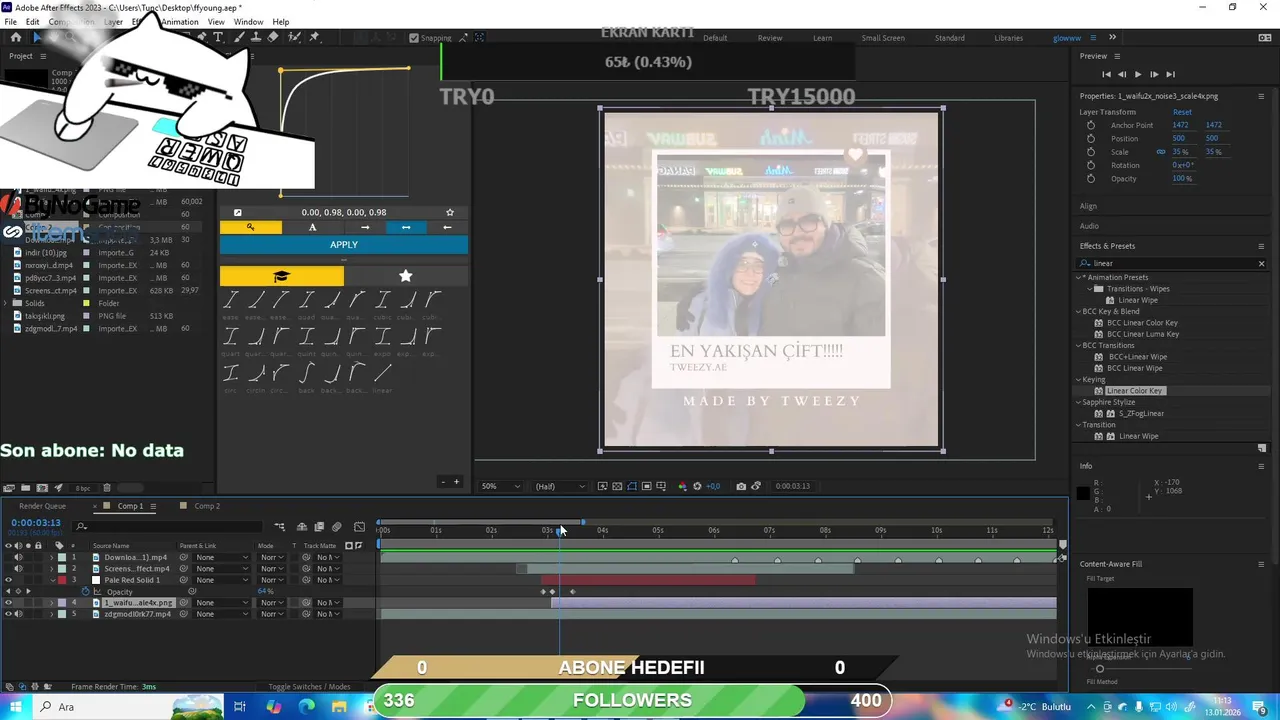This screenshot has height=720, width=1280.
Task: Enable the Frame Blending timeline switch
Action: (x=319, y=527)
